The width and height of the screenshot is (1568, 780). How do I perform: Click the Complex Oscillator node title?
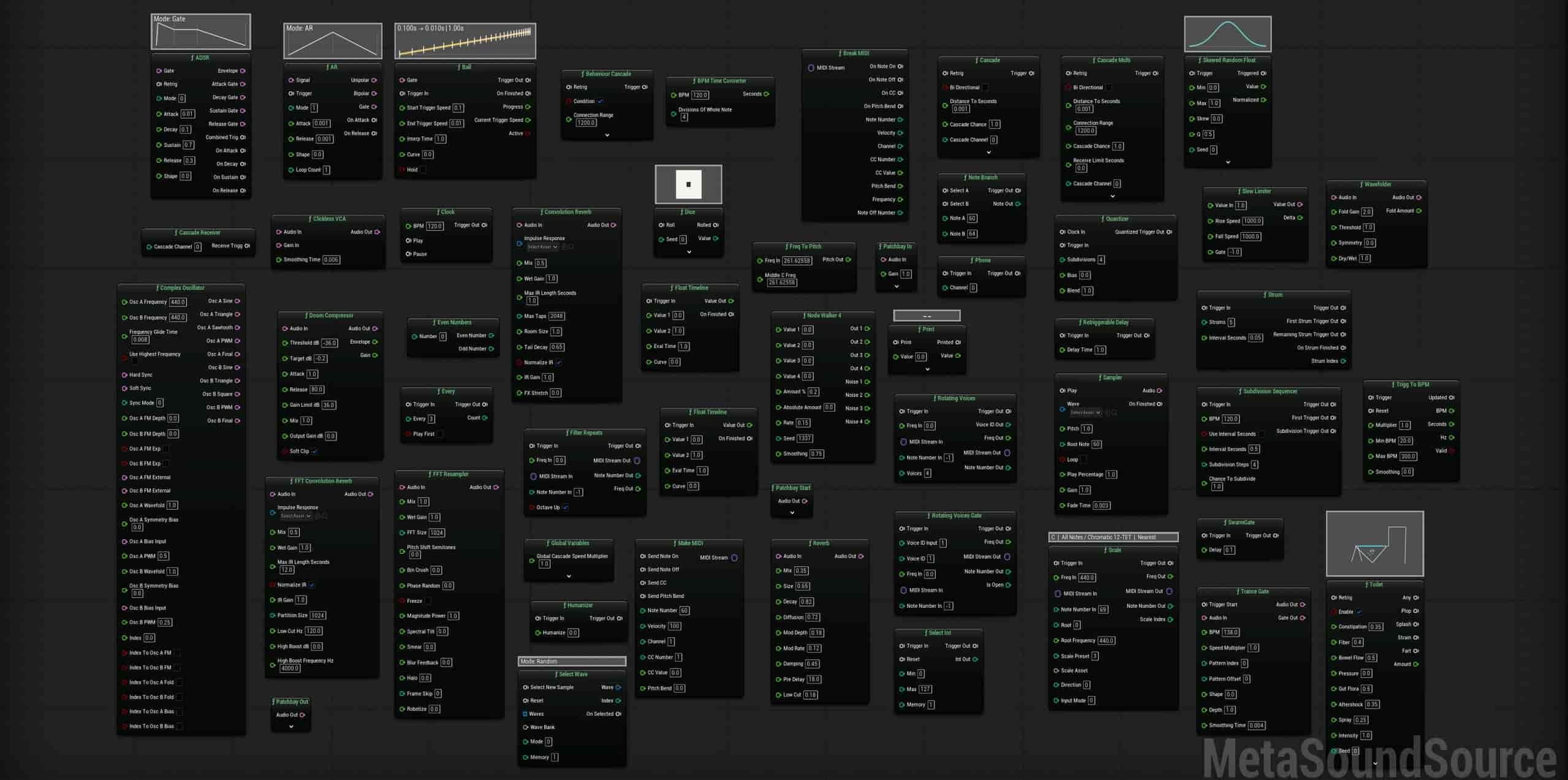[x=182, y=288]
